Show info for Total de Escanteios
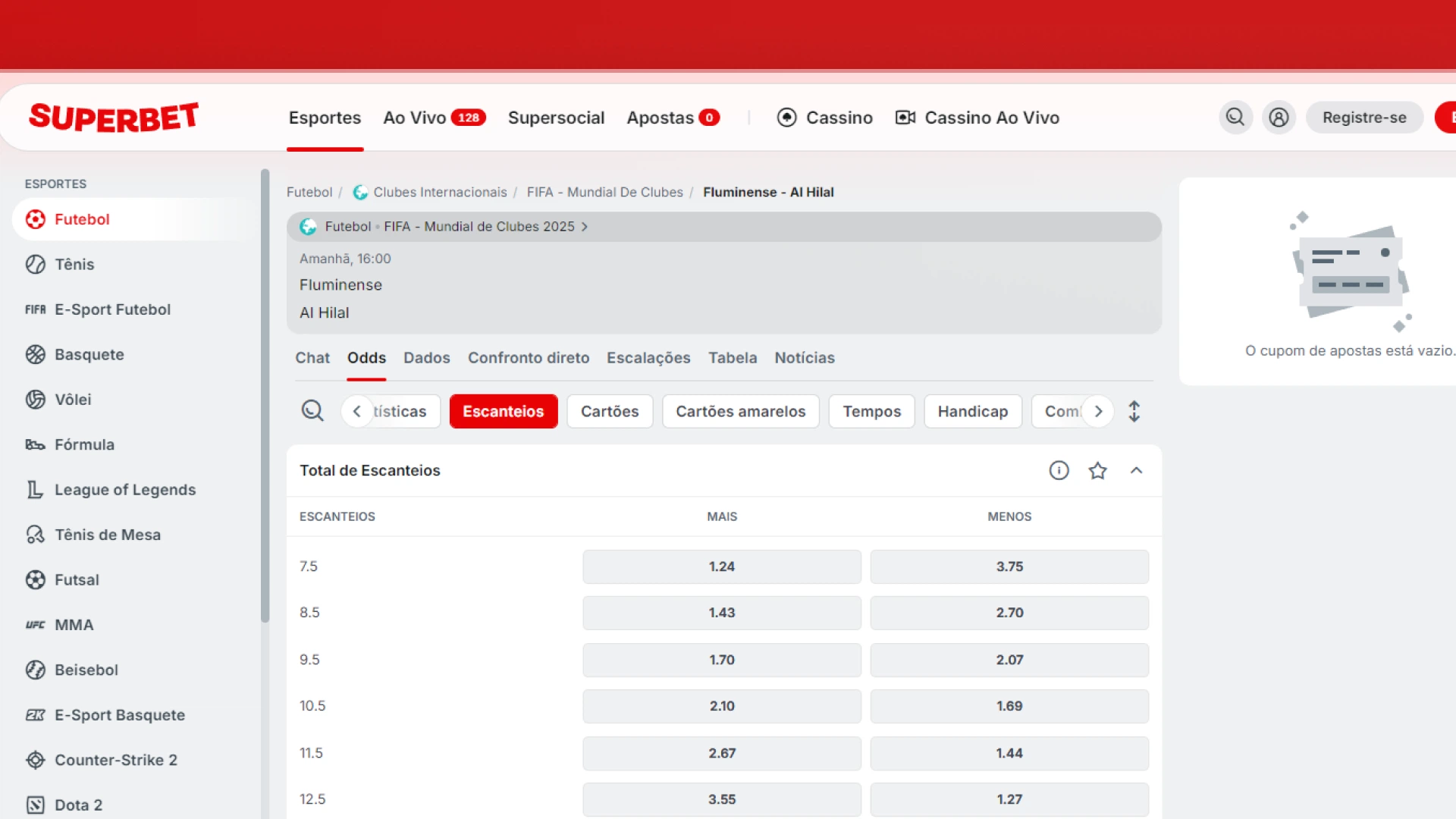This screenshot has width=1456, height=819. pyautogui.click(x=1059, y=471)
